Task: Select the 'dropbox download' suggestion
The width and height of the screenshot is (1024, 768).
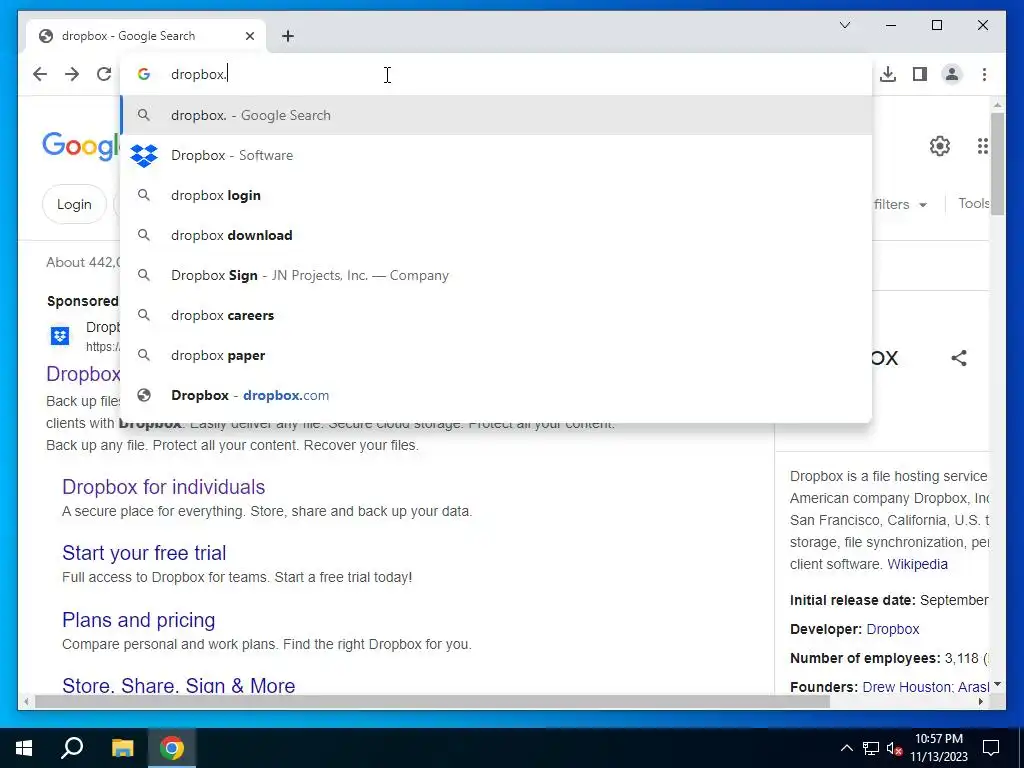Action: [x=496, y=235]
